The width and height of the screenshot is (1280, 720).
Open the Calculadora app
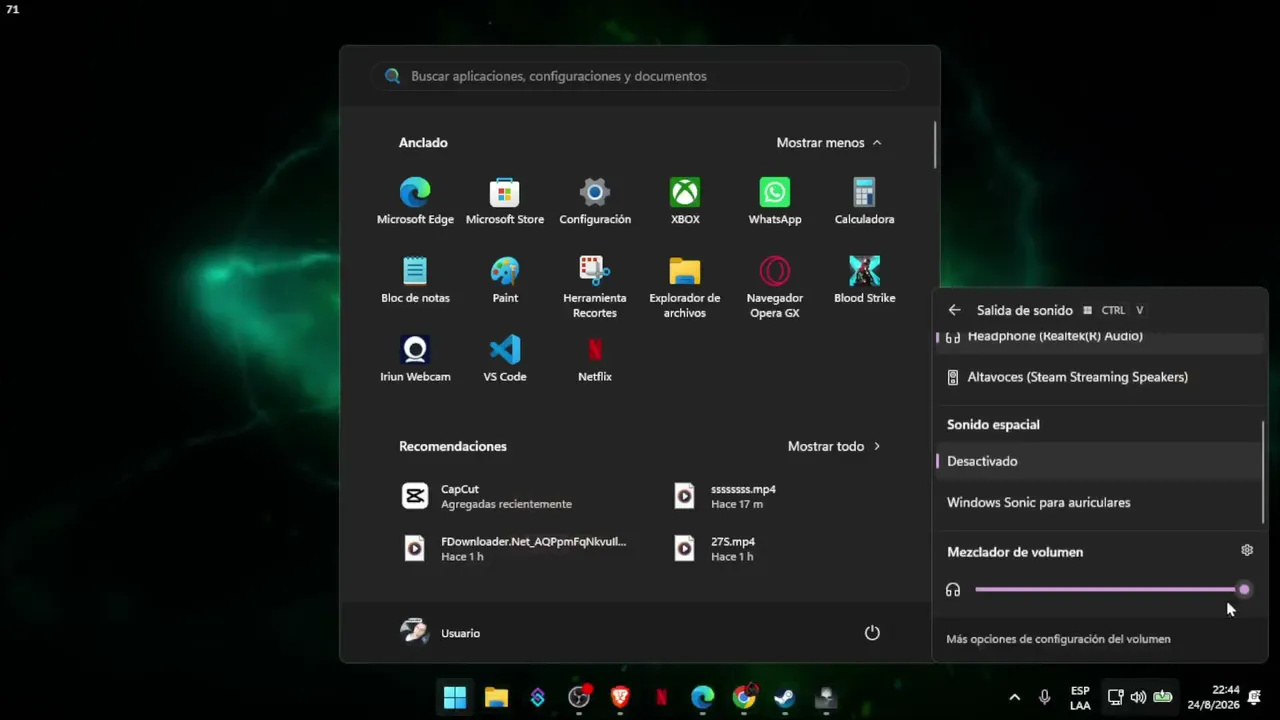click(x=865, y=201)
